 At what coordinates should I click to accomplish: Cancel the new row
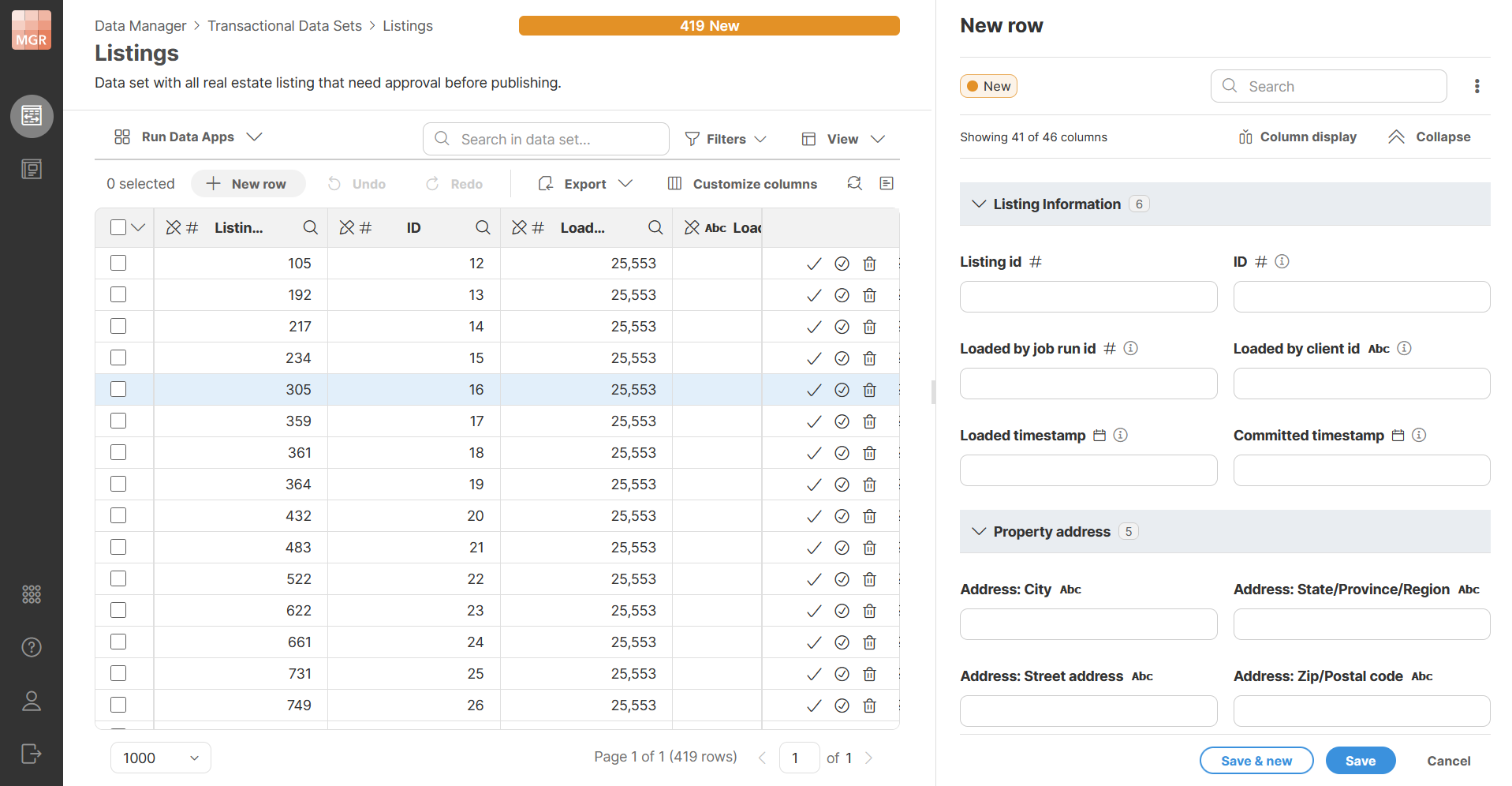1449,761
